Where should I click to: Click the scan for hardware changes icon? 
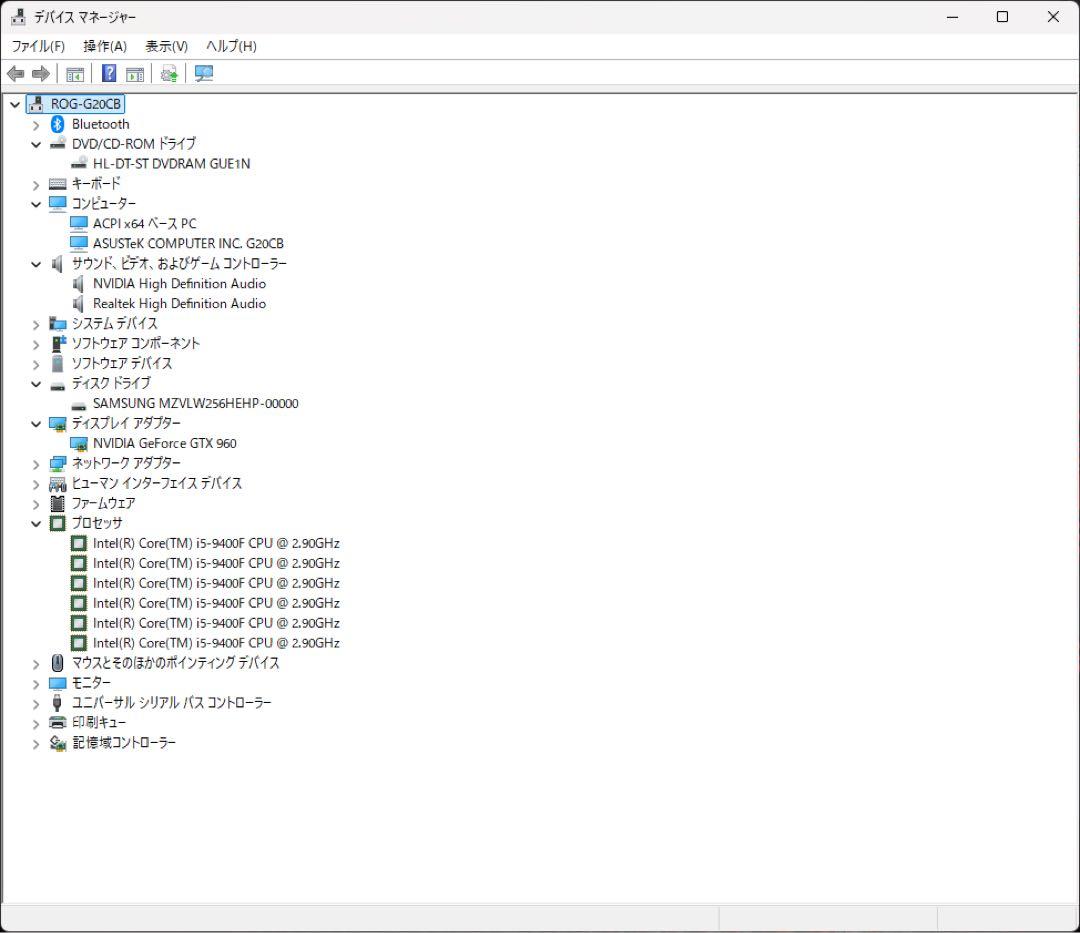coord(203,74)
